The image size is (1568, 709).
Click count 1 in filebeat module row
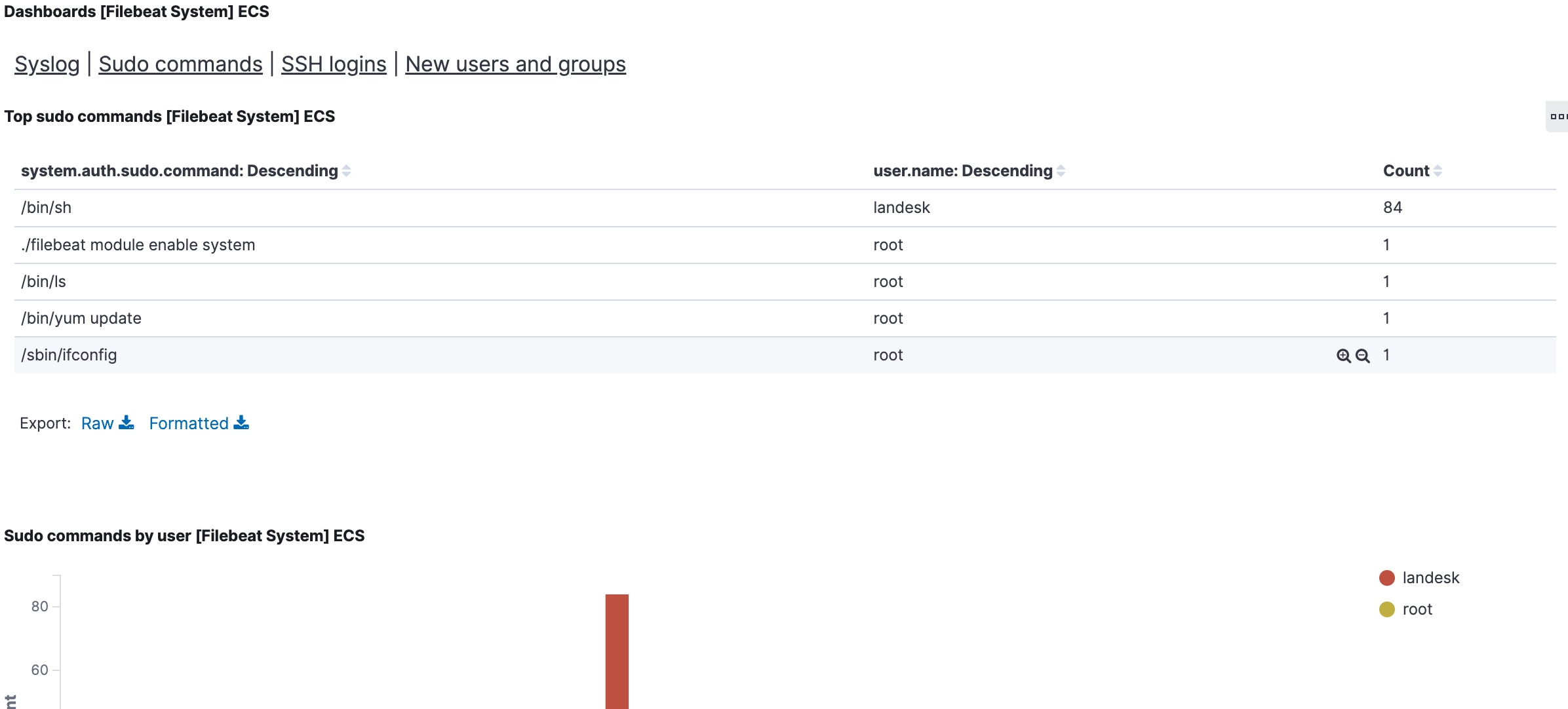tap(1386, 245)
